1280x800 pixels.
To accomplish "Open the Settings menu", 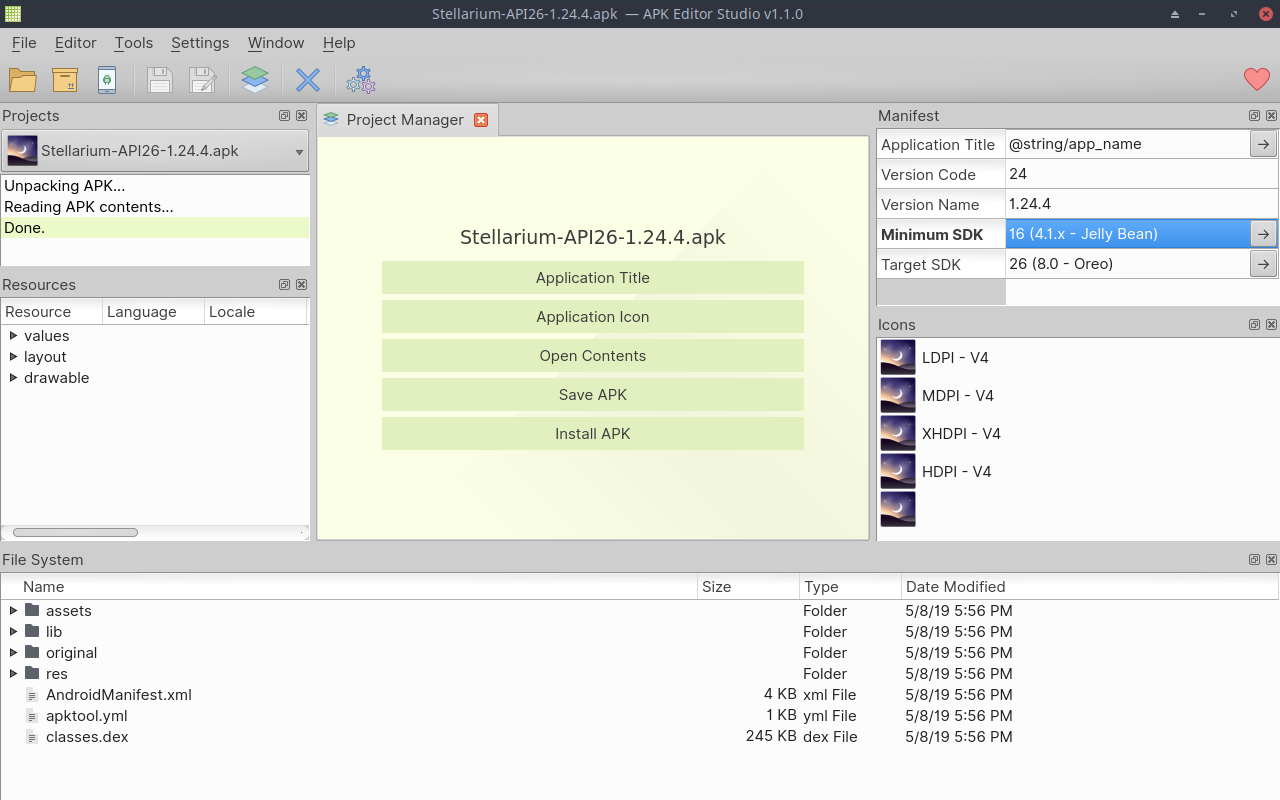I will 200,43.
